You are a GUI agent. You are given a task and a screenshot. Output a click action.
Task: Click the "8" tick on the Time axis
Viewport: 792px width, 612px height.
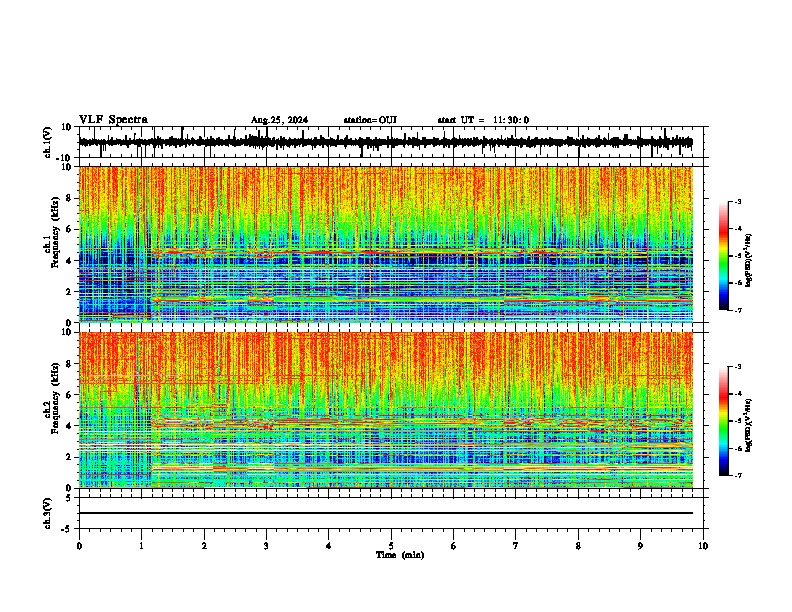(x=578, y=546)
